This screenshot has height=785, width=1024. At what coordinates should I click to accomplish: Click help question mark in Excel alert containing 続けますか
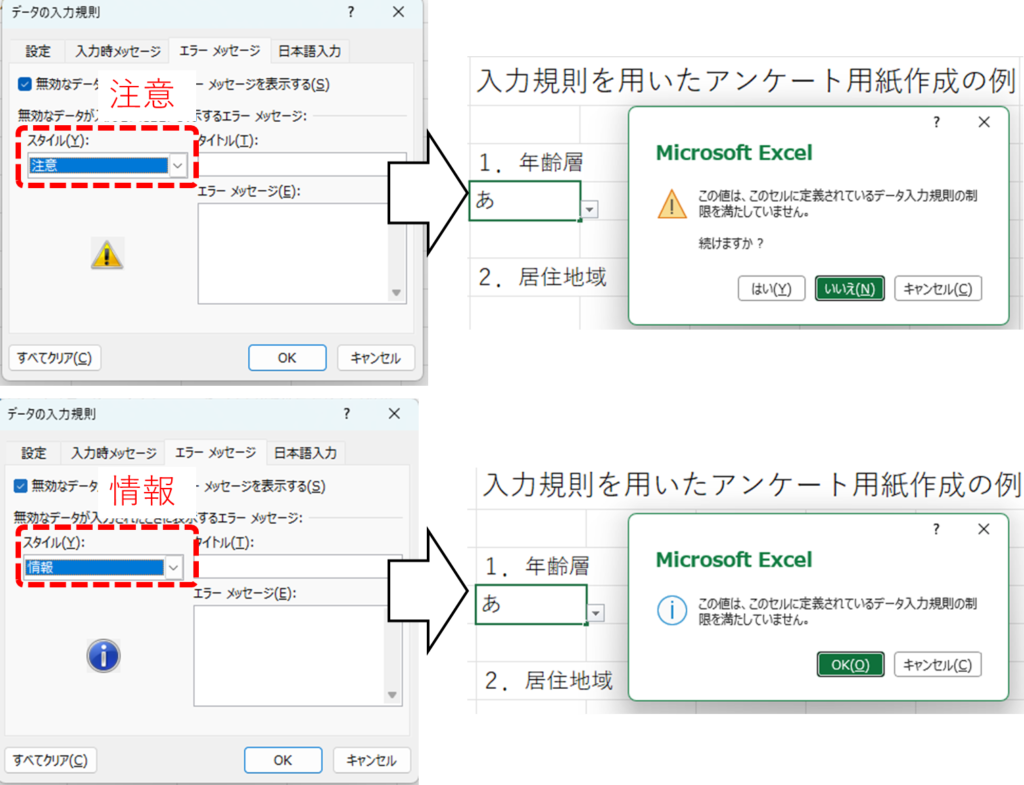(x=936, y=122)
